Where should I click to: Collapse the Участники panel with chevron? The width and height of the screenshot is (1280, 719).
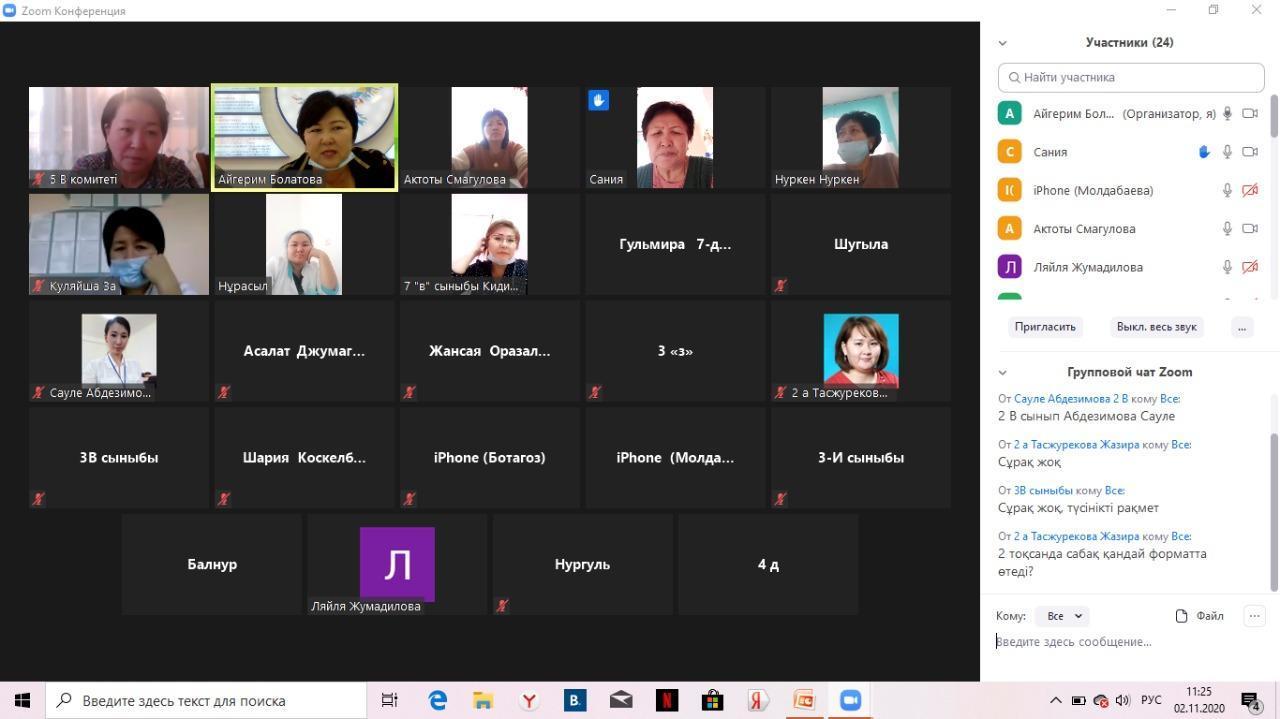[x=1002, y=43]
